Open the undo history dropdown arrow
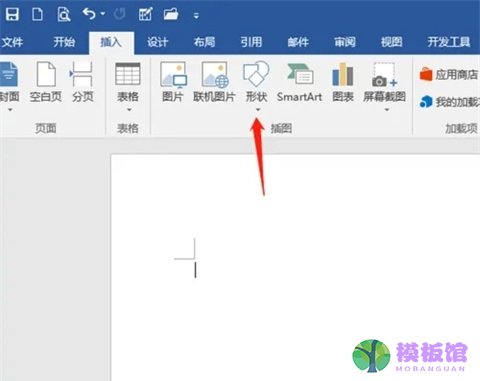 103,14
